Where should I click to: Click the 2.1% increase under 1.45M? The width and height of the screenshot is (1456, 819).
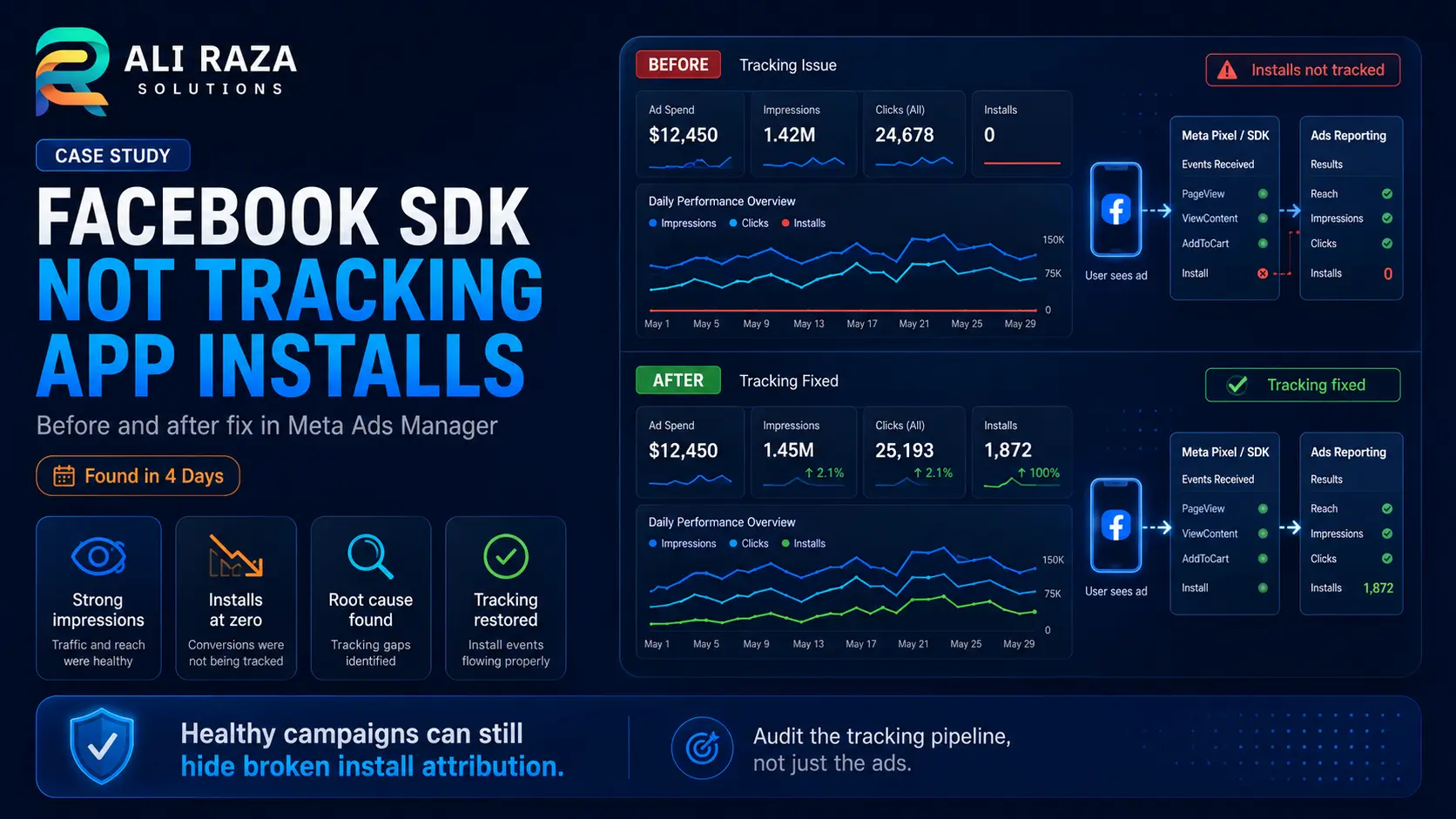824,473
